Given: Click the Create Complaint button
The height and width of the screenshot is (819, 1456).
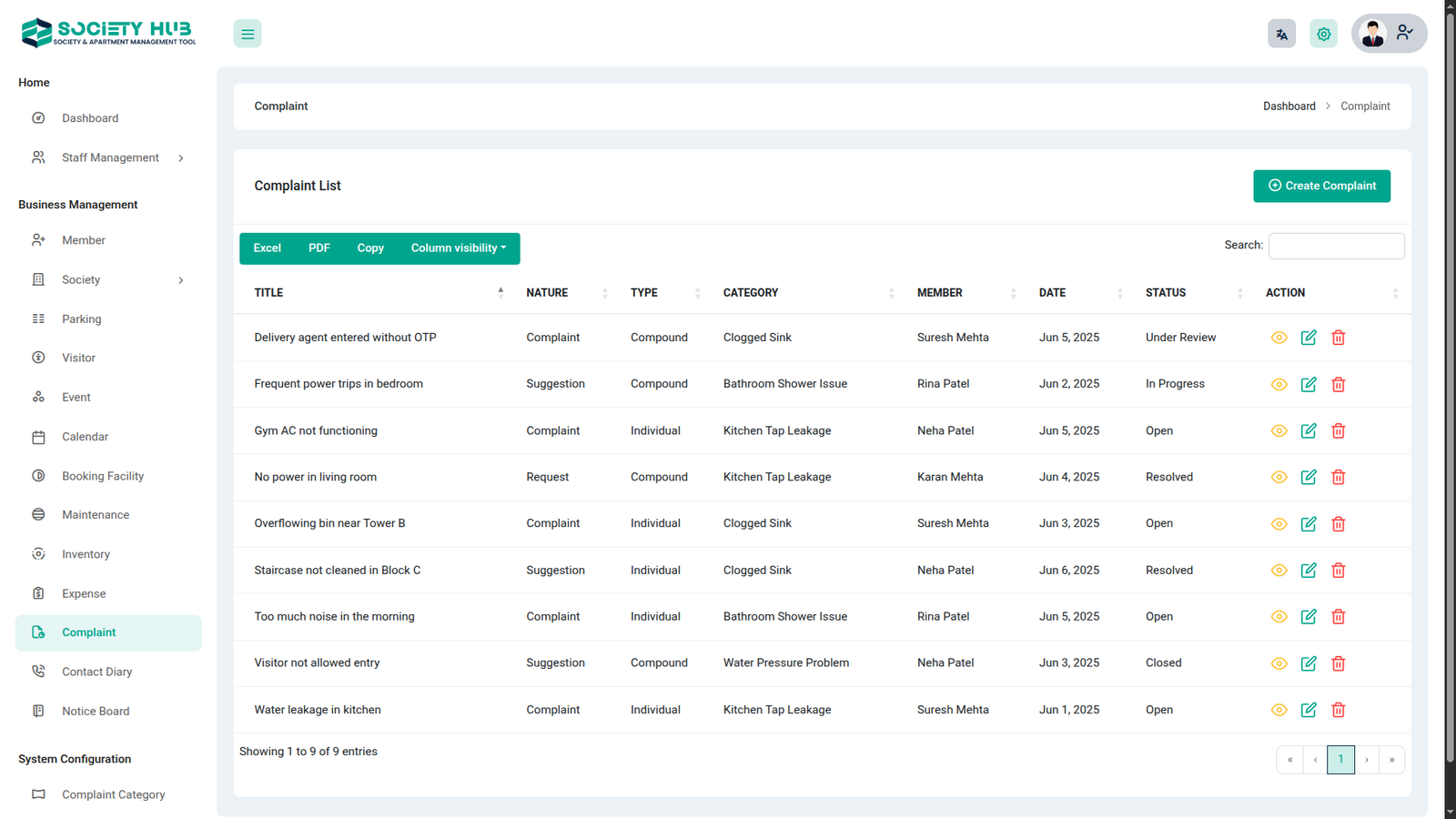Looking at the screenshot, I should (x=1321, y=186).
